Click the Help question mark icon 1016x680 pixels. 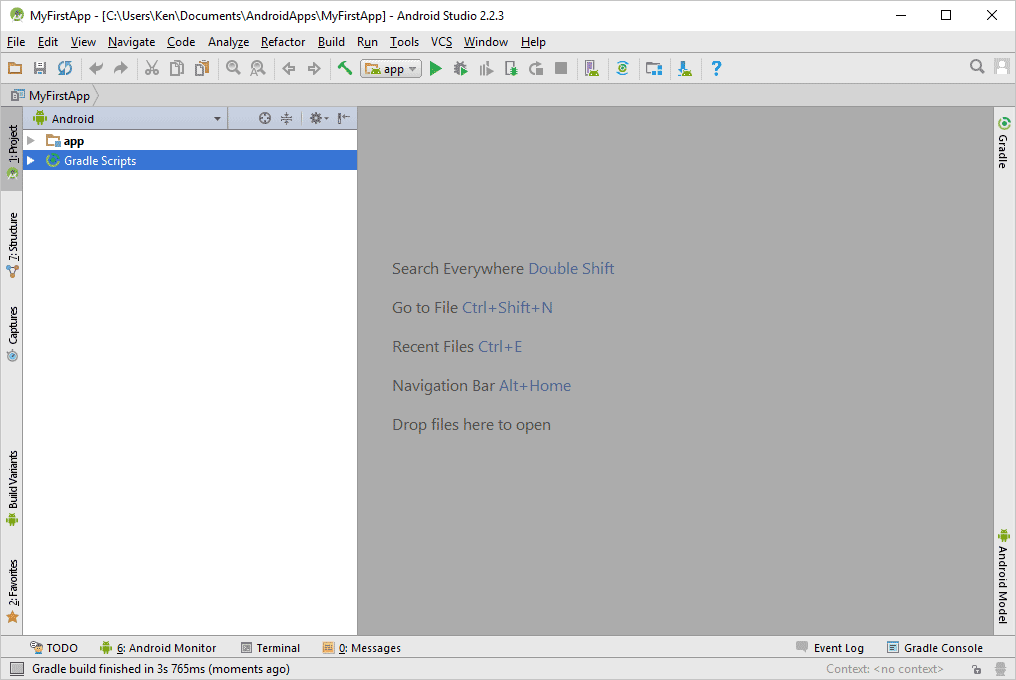point(716,68)
